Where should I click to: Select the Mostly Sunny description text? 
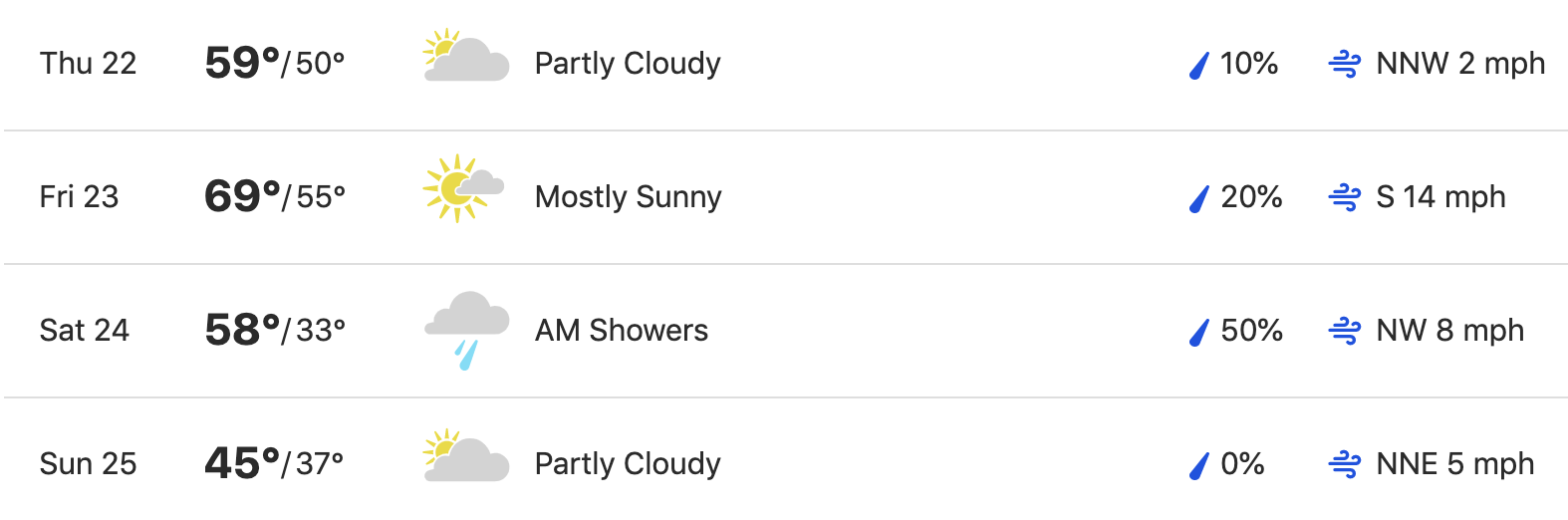[x=629, y=197]
